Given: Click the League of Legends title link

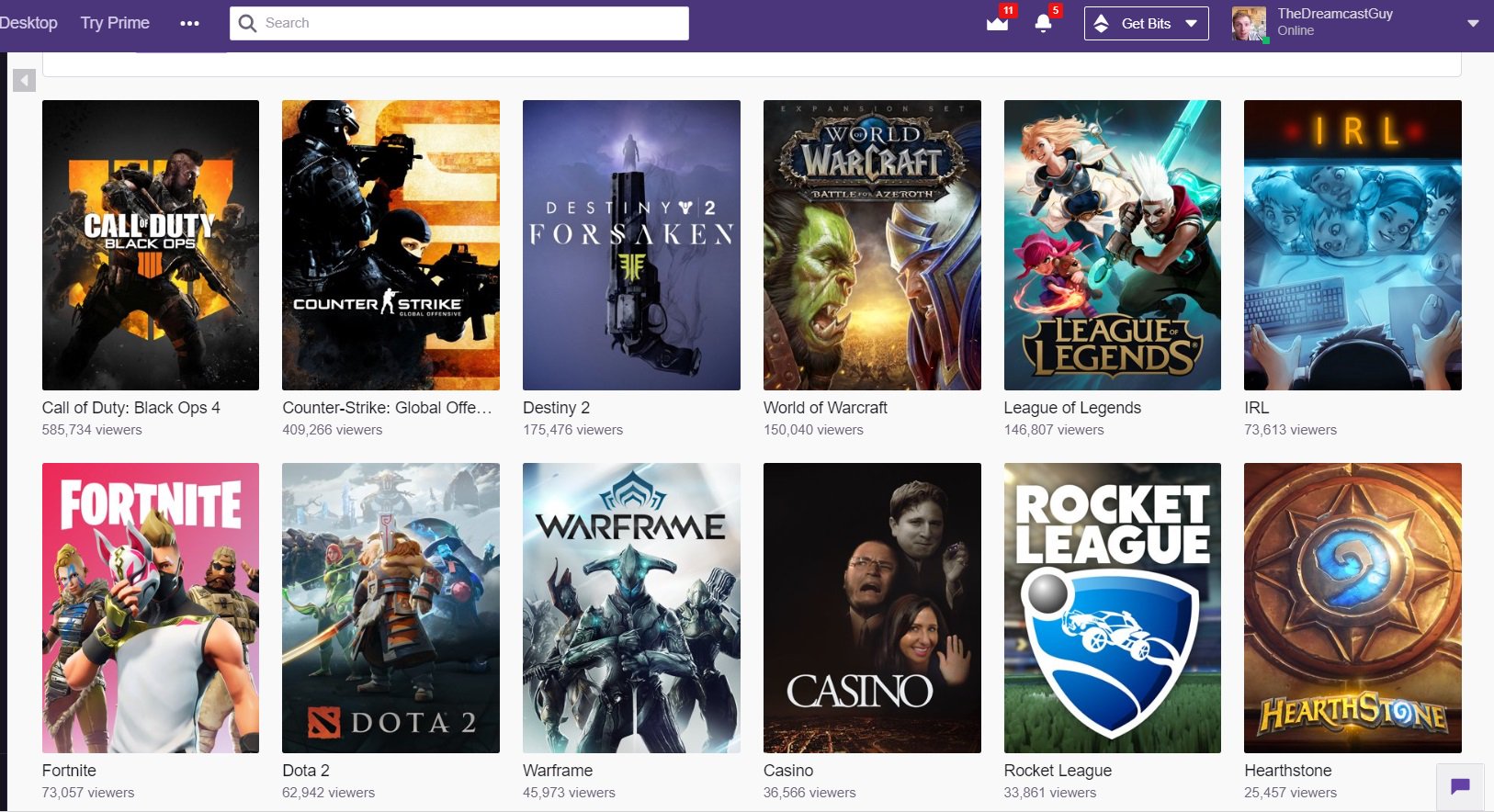Looking at the screenshot, I should point(1072,408).
